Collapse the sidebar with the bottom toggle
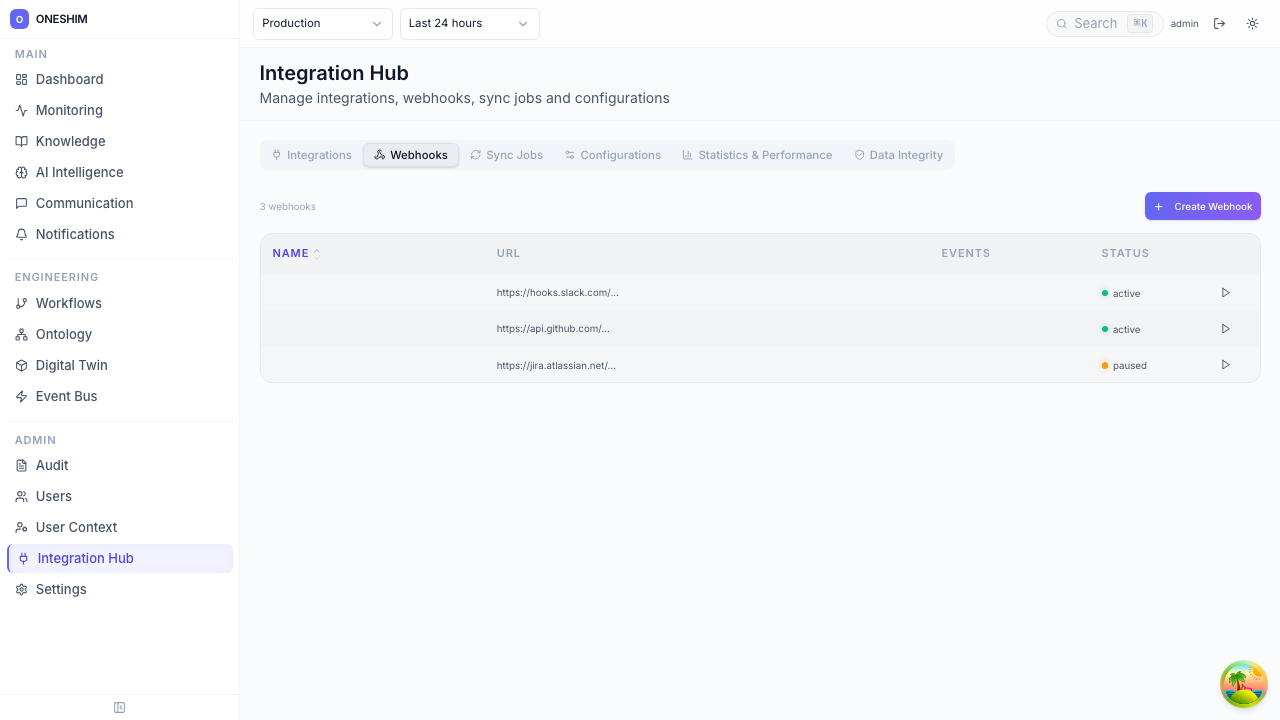 tap(119, 707)
